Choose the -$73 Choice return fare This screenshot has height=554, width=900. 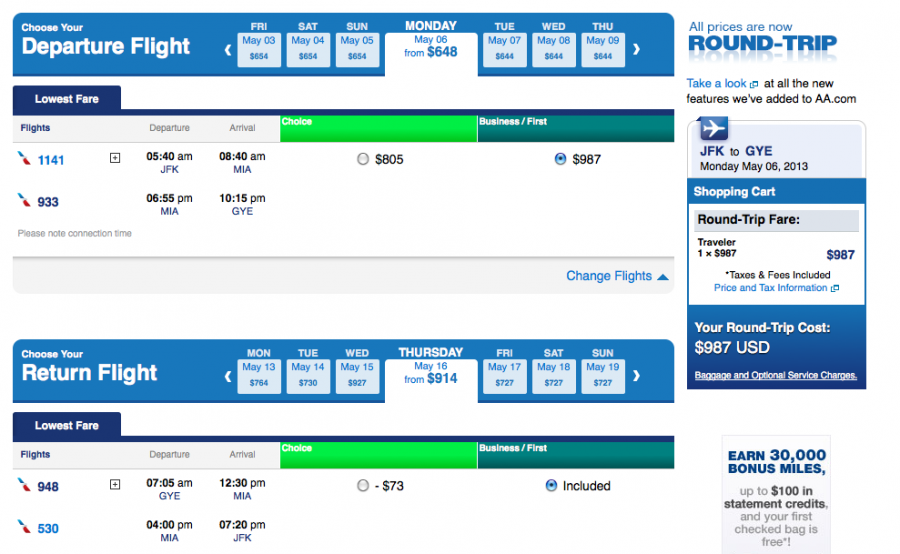pyautogui.click(x=363, y=486)
